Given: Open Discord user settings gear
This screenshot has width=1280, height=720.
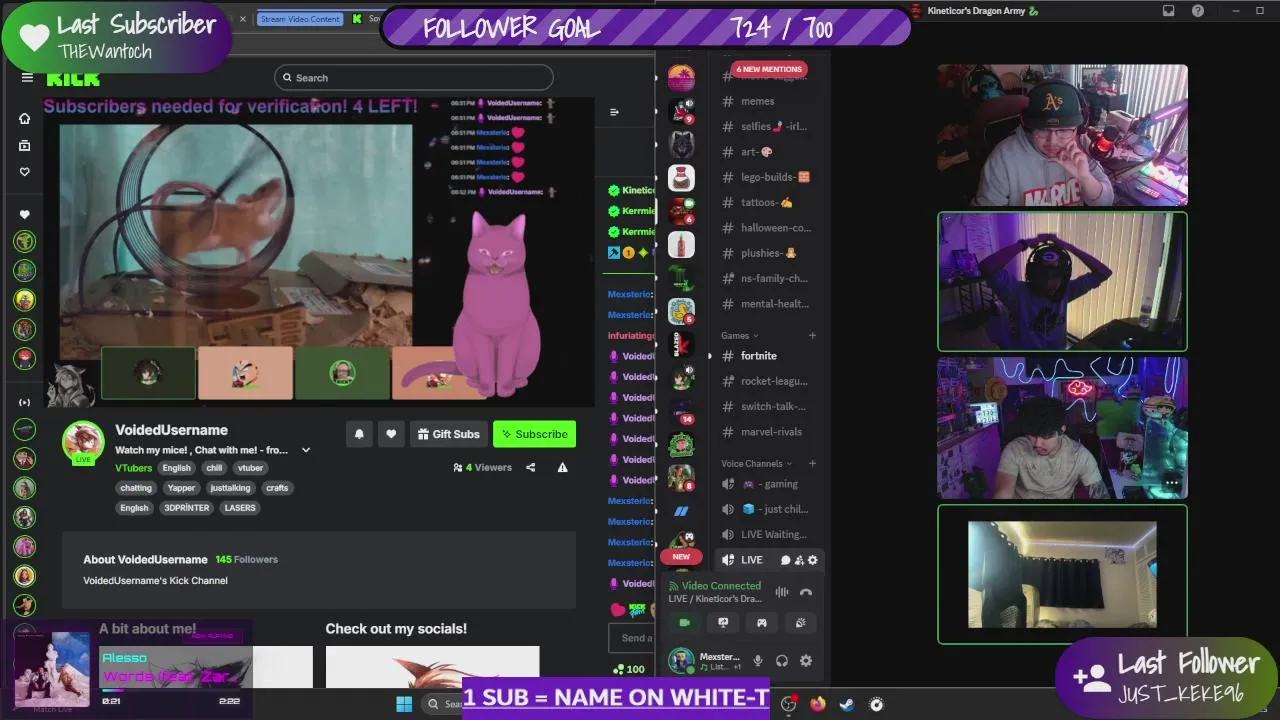Looking at the screenshot, I should click(806, 661).
